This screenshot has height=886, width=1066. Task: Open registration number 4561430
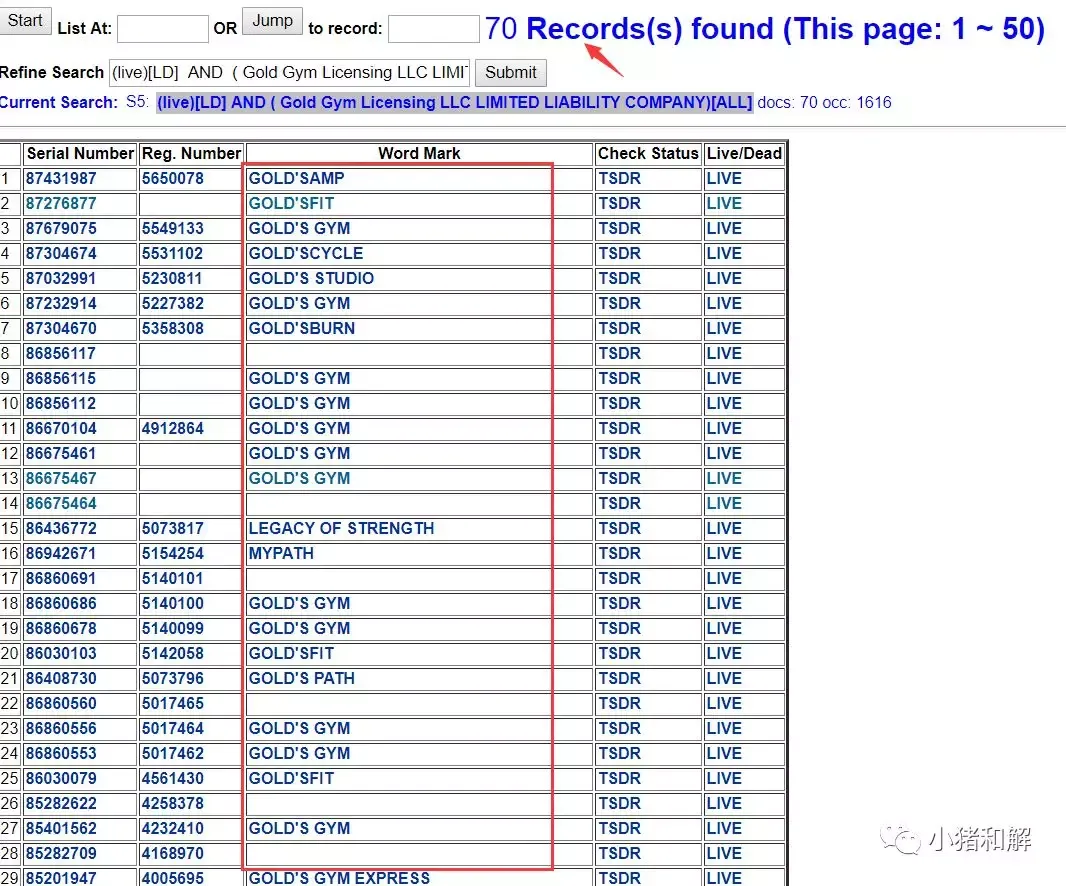coord(173,779)
